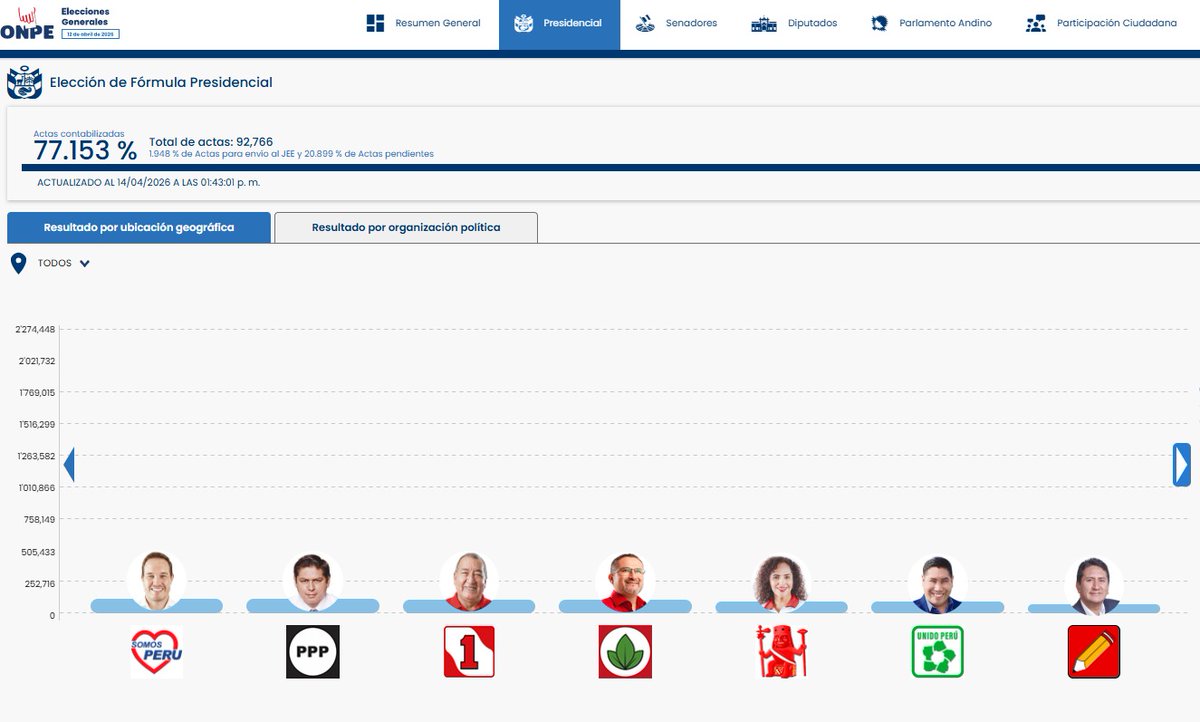Click the Elección de Fórmula Presidencial emblem
This screenshot has width=1200, height=722.
click(24, 82)
